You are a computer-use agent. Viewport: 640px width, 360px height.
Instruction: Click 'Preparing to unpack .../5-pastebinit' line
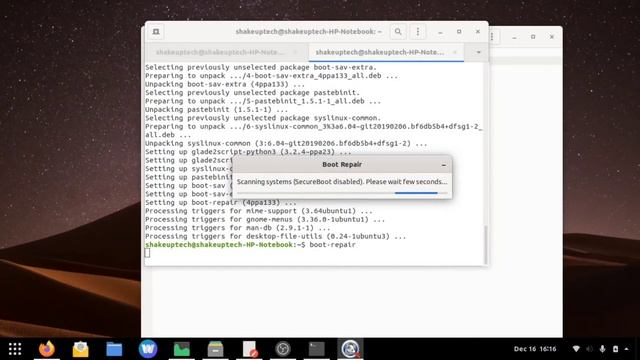click(x=263, y=101)
